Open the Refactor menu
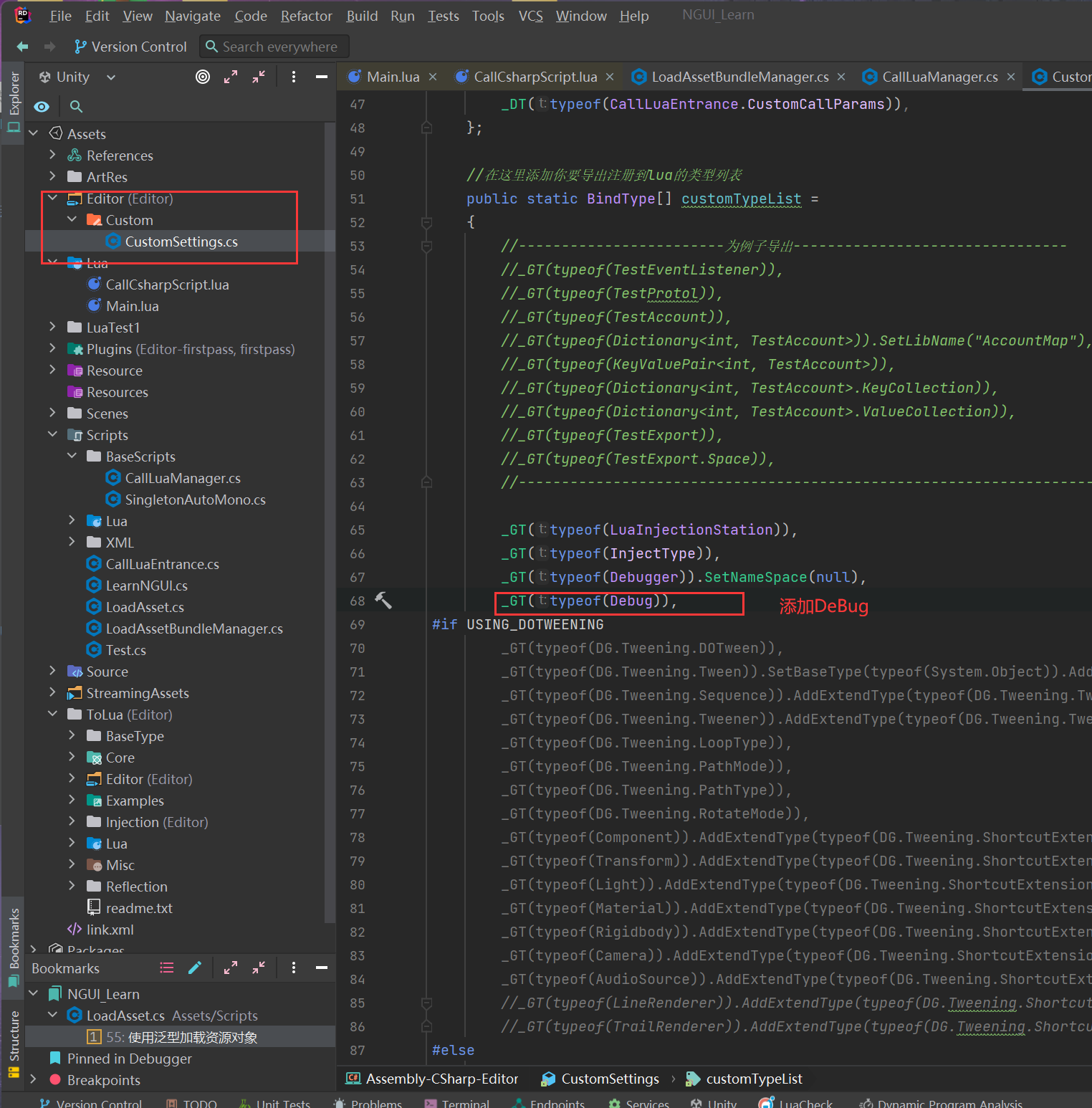Screen dimensions: 1092x1108 306,16
